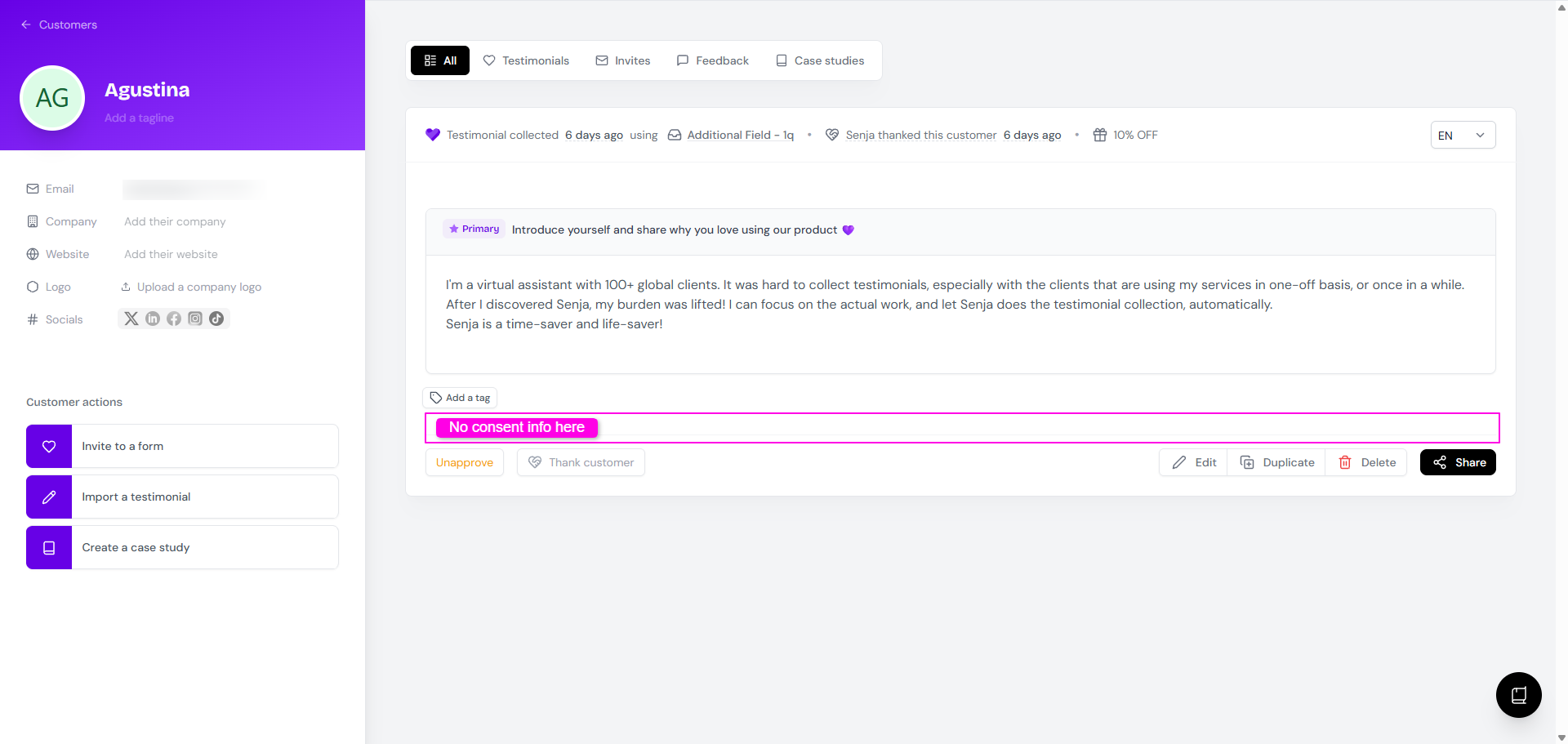Click the trash icon in Delete
Screen dimensions: 1568x744
click(x=1345, y=462)
